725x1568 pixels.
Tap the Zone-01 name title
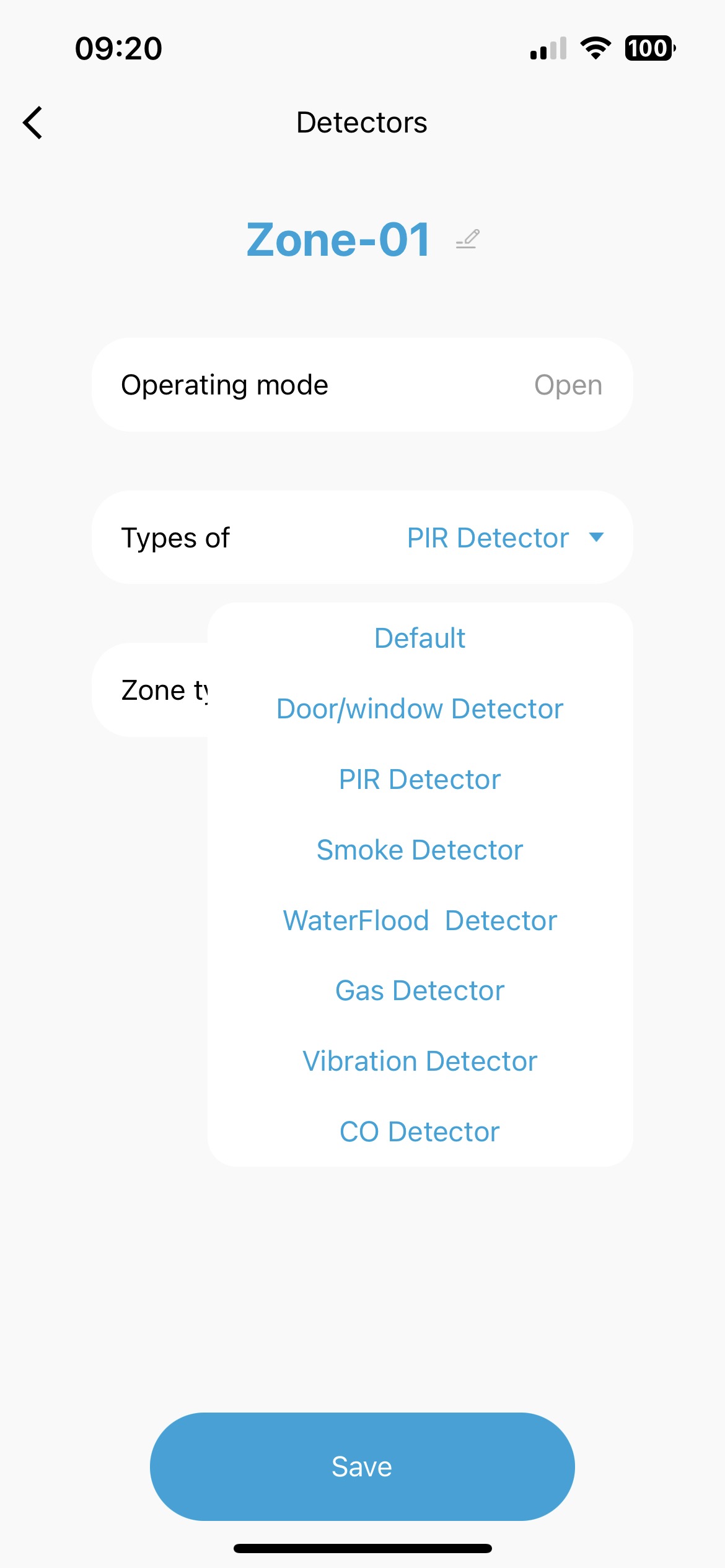(x=338, y=240)
